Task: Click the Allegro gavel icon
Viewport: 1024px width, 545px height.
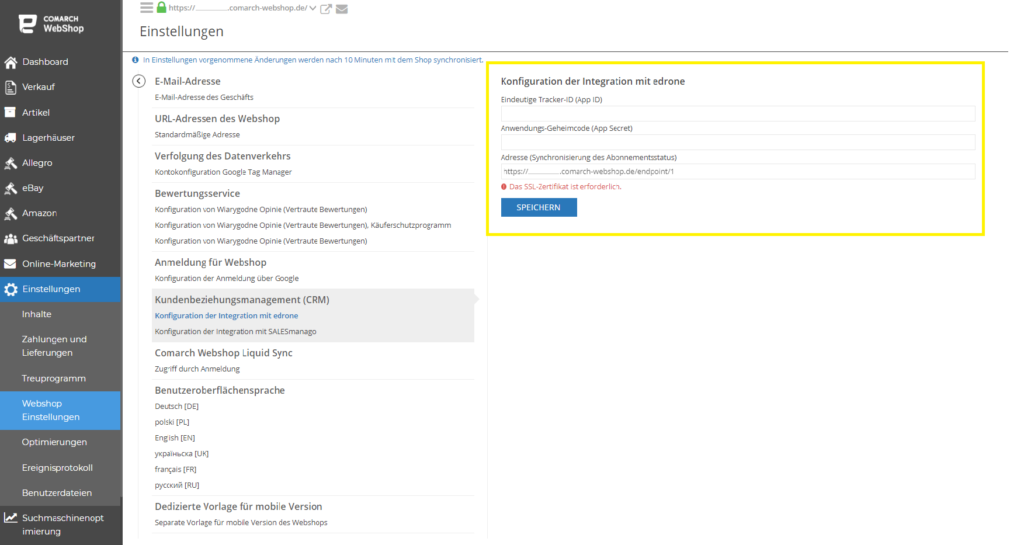Action: [x=10, y=163]
